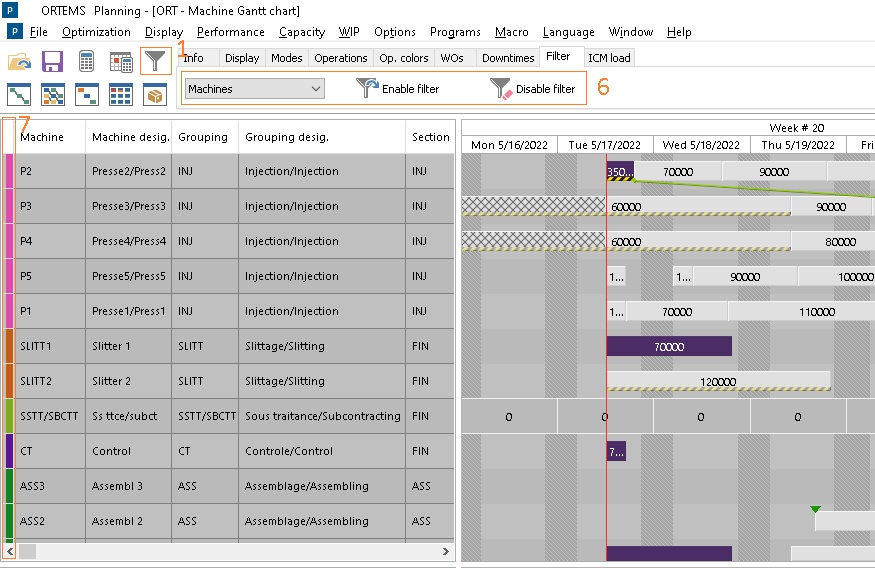This screenshot has width=875, height=568.
Task: Open the Display menu in menu bar
Action: (164, 32)
